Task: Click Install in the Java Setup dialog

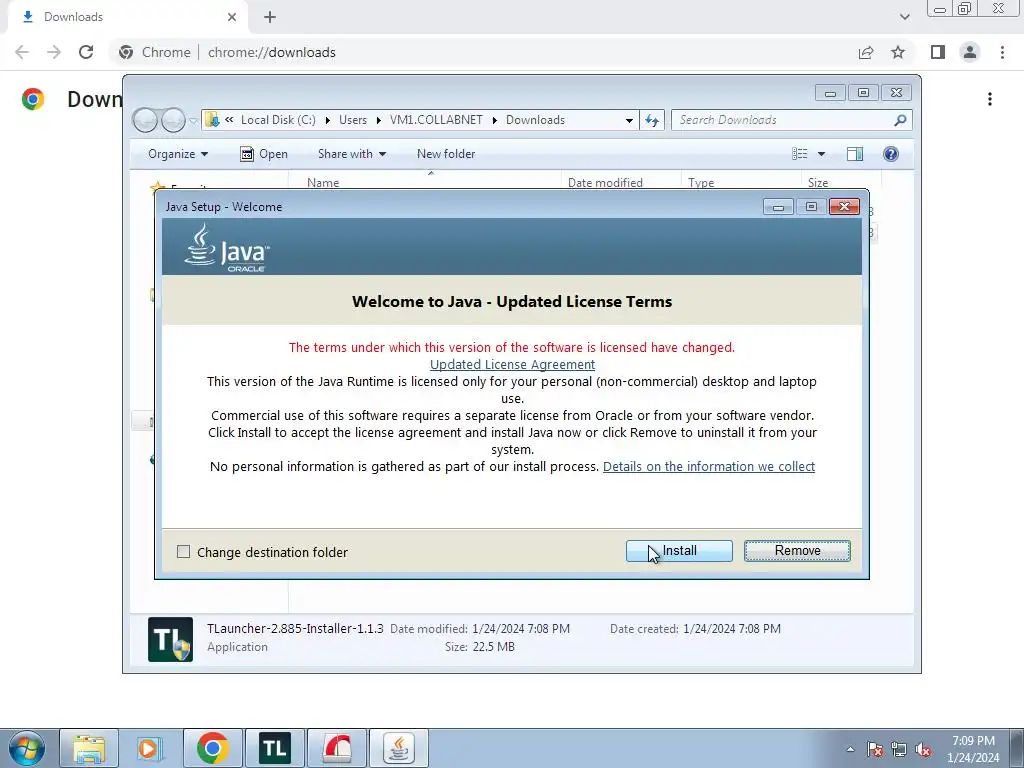Action: (679, 551)
